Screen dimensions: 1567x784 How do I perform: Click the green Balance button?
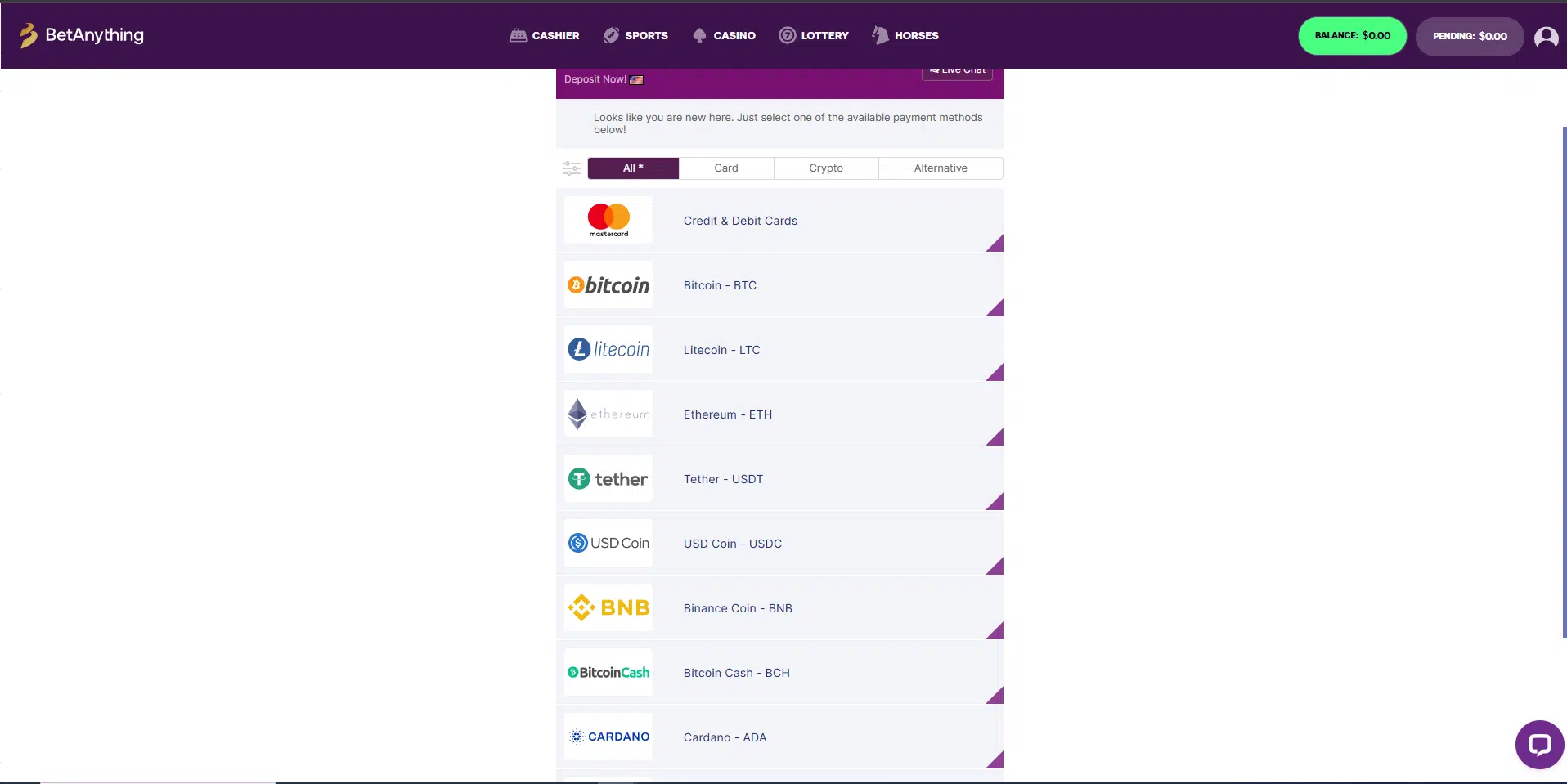click(x=1352, y=36)
